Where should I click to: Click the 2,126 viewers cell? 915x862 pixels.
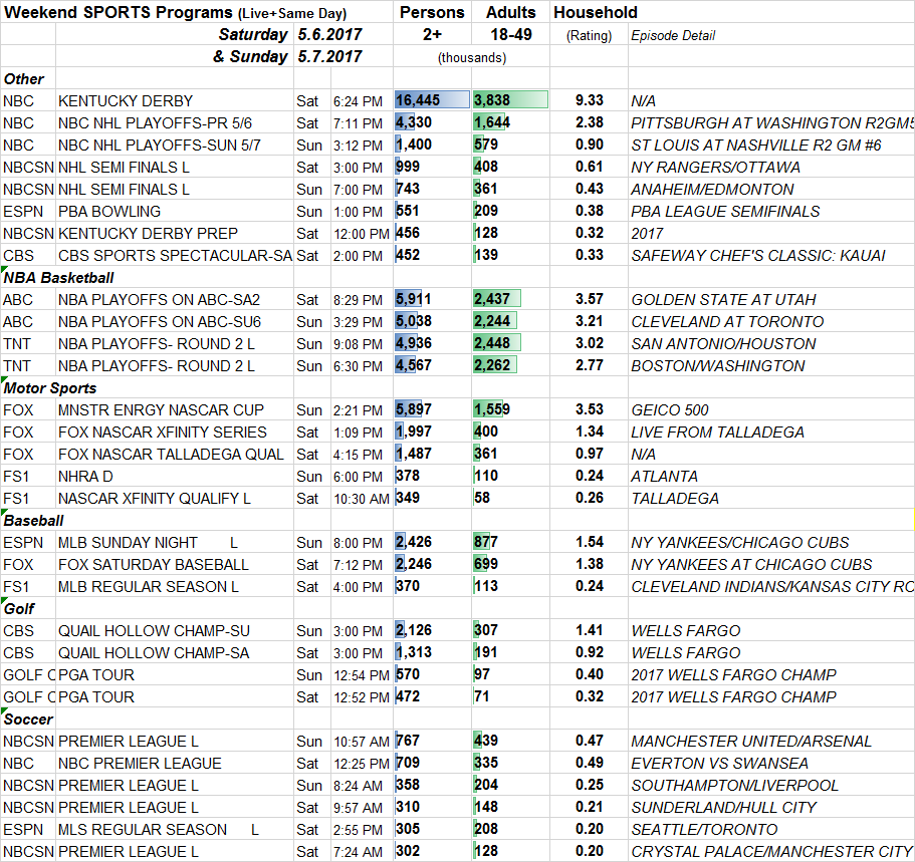click(x=432, y=631)
